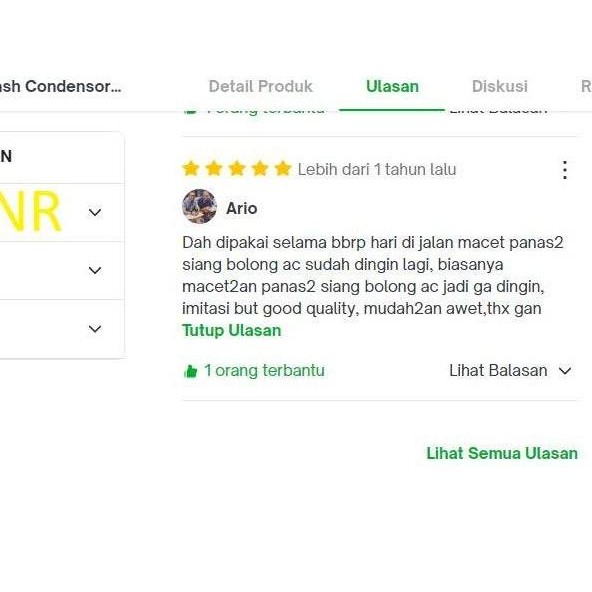The width and height of the screenshot is (592, 592).
Task: Open the three-dot options menu on Ario's review
Action: pos(564,170)
